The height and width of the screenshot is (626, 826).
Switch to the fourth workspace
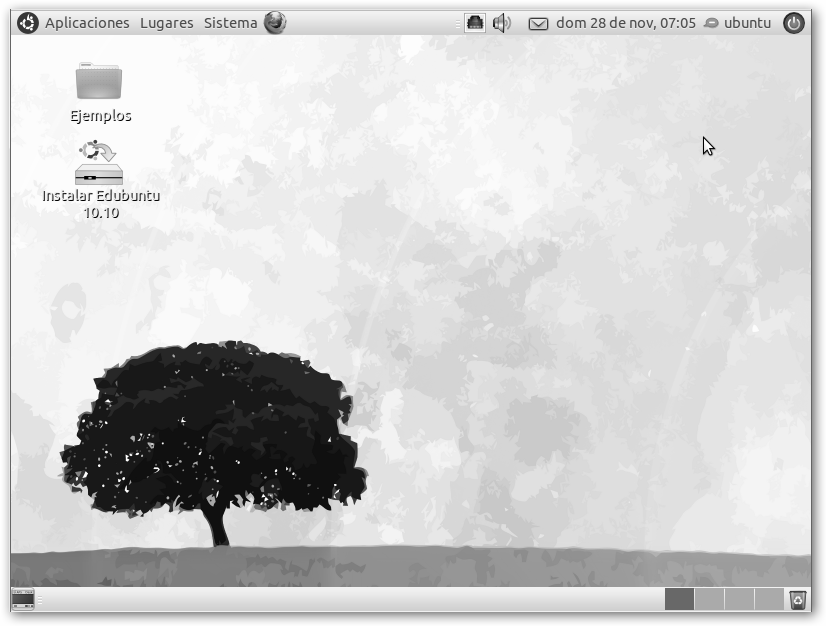click(768, 599)
